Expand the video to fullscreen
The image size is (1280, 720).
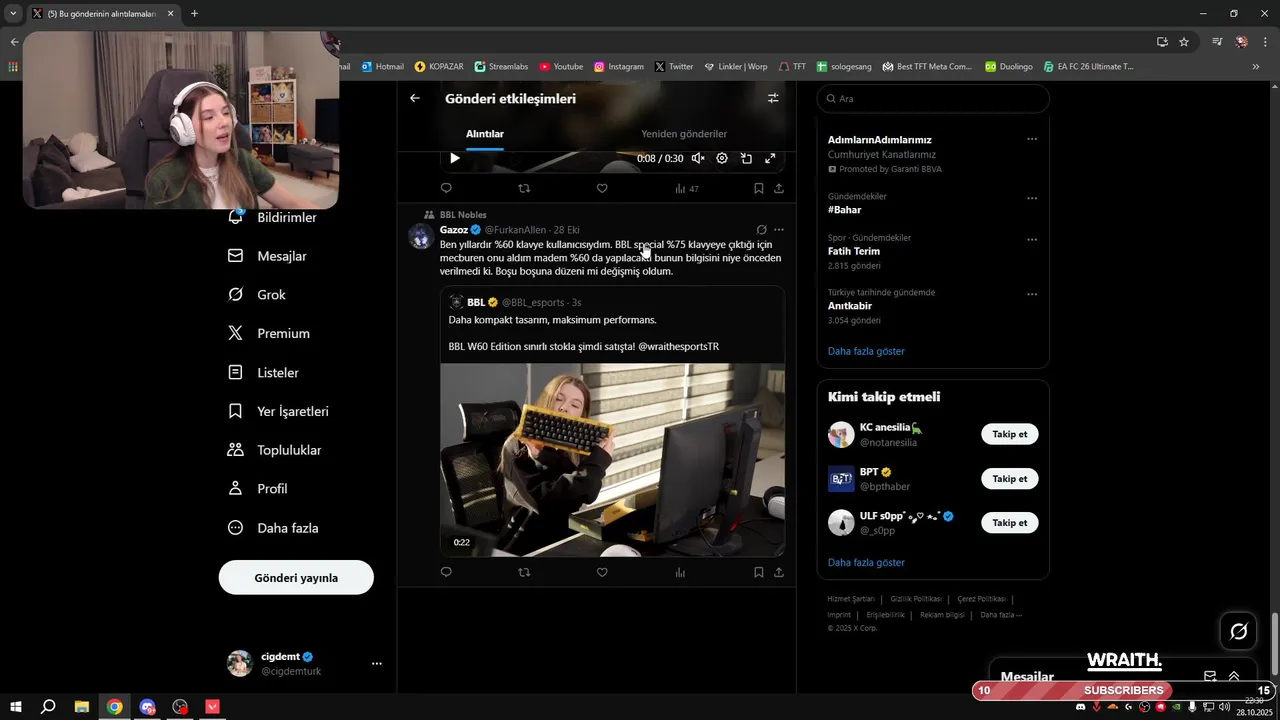[770, 158]
